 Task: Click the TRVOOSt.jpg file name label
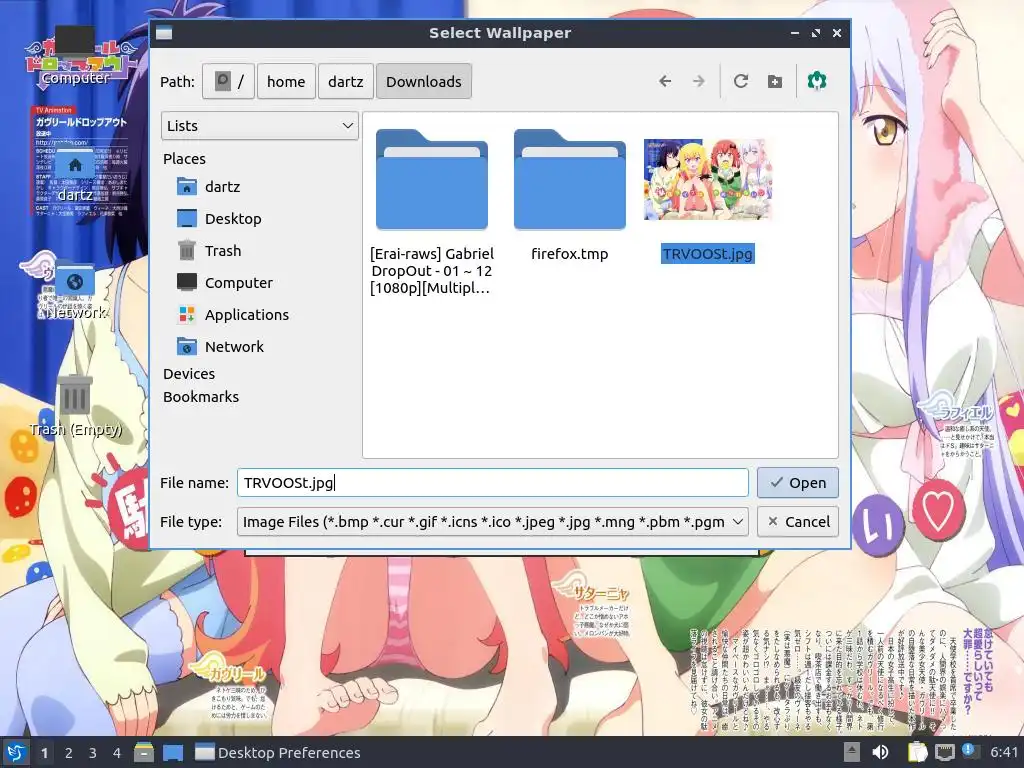click(x=708, y=253)
